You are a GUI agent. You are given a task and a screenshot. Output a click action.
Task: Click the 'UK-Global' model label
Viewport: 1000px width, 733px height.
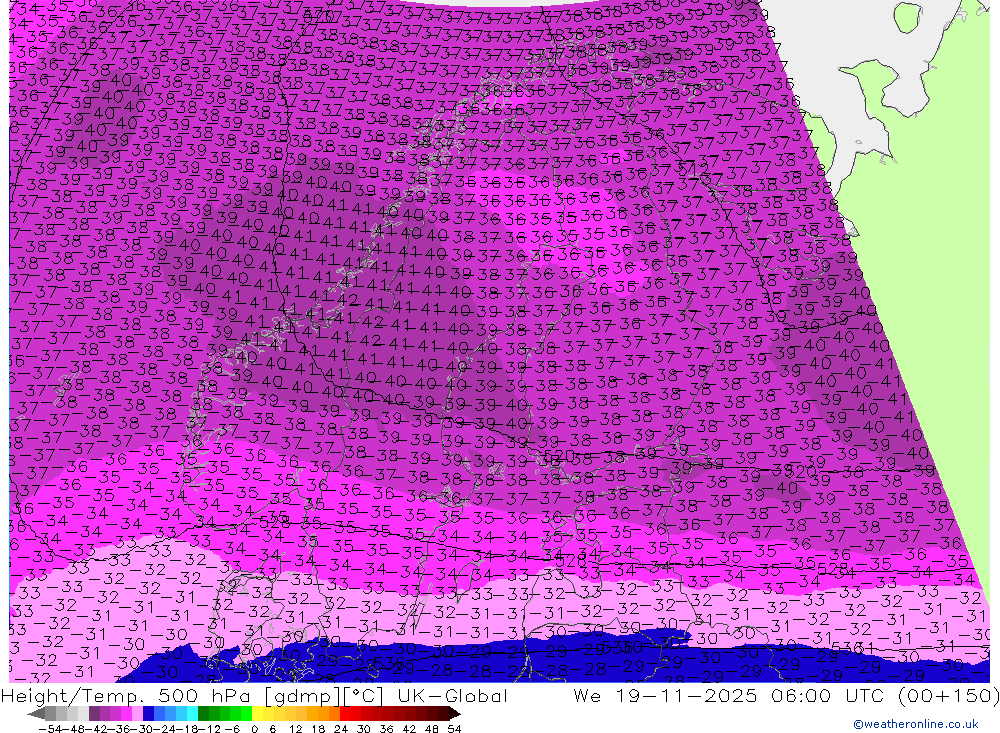click(x=452, y=695)
